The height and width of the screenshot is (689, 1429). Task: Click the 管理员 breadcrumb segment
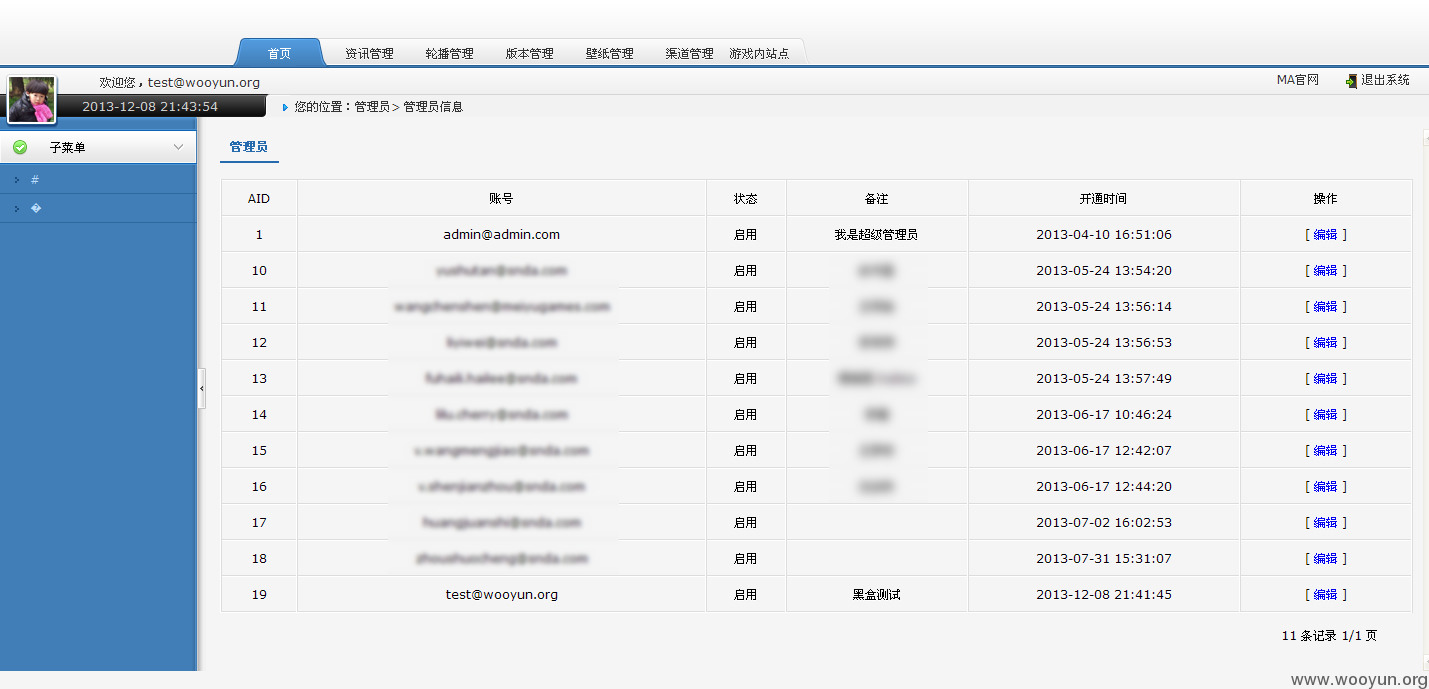pos(372,107)
